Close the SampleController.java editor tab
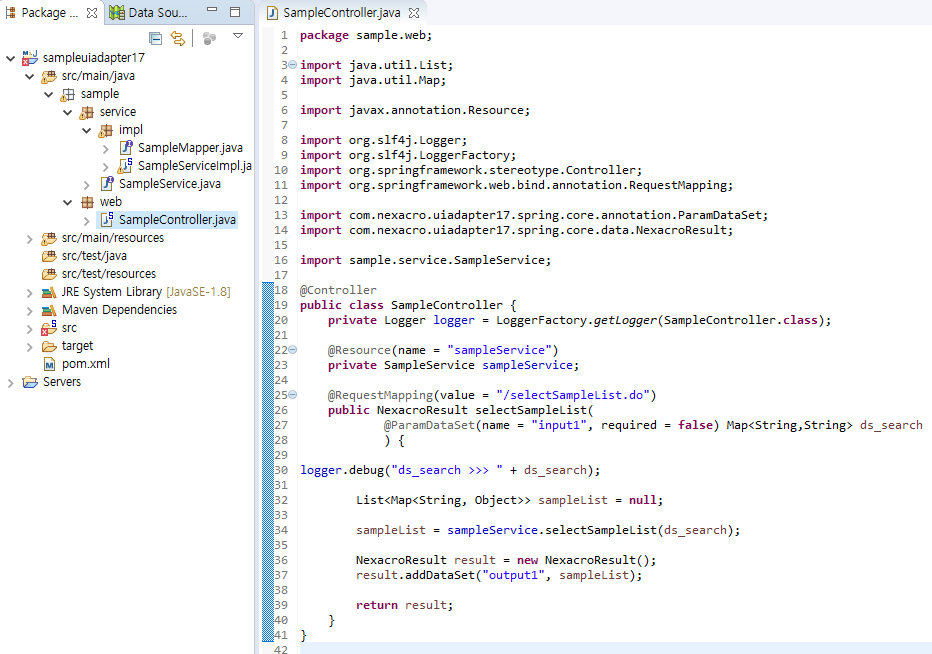 (x=414, y=13)
